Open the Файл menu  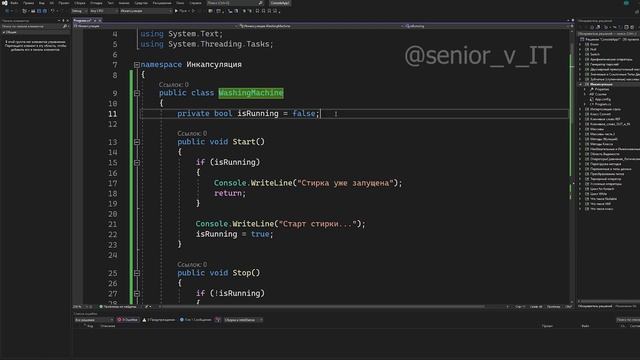point(14,3)
